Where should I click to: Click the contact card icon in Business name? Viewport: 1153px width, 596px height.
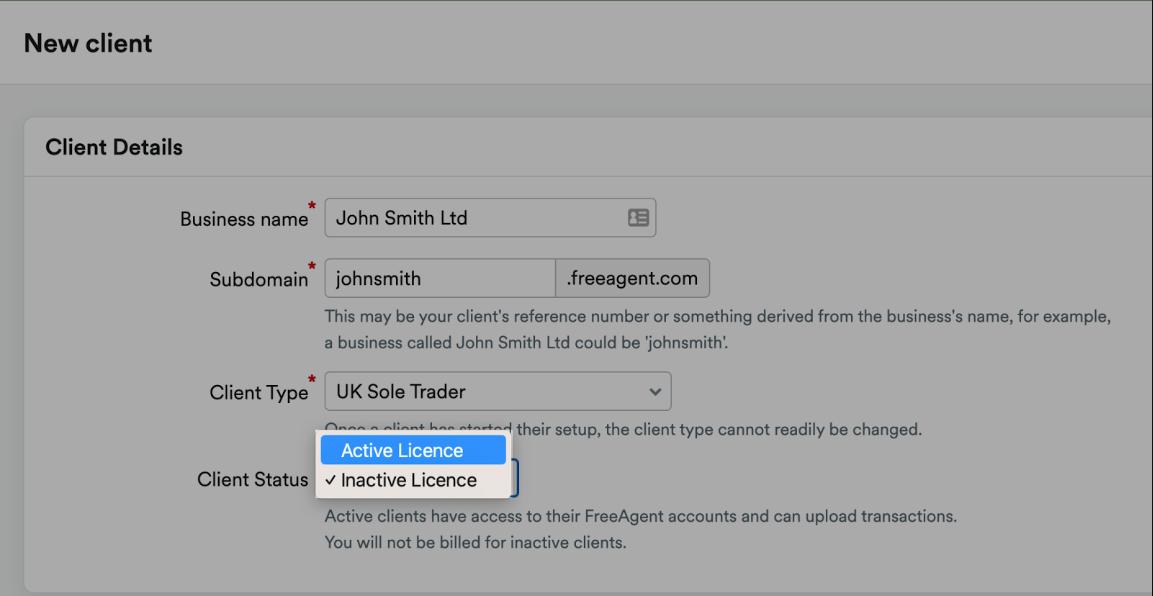[x=638, y=218]
